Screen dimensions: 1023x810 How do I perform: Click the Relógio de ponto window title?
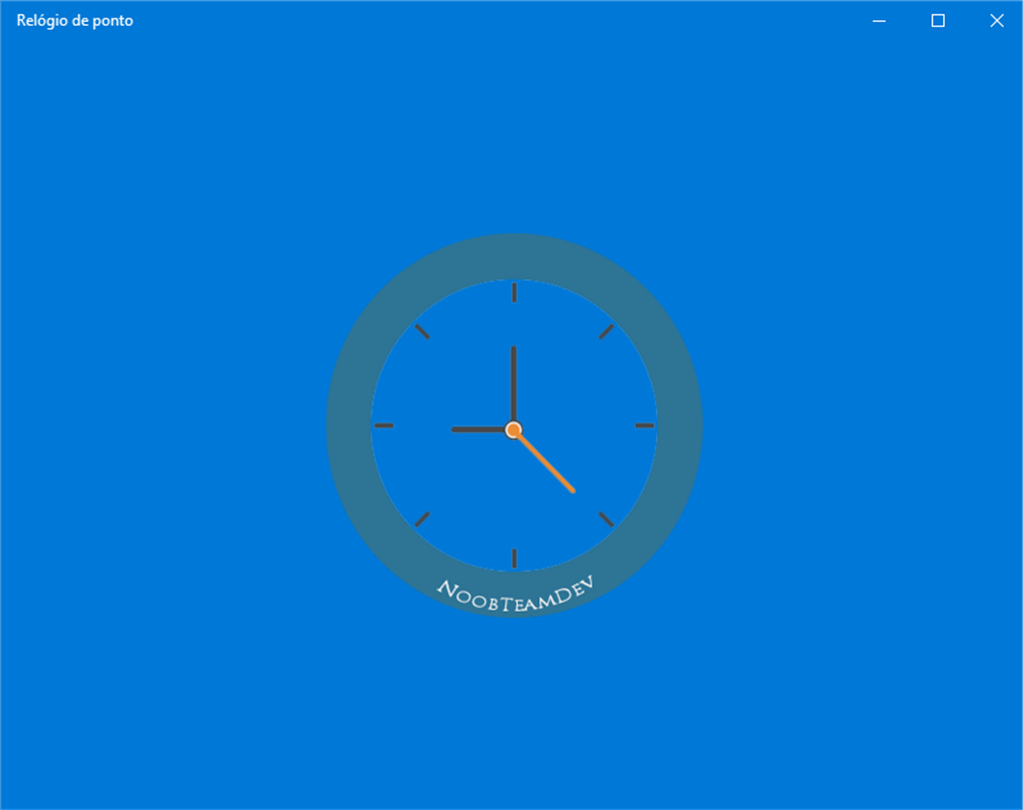(75, 21)
